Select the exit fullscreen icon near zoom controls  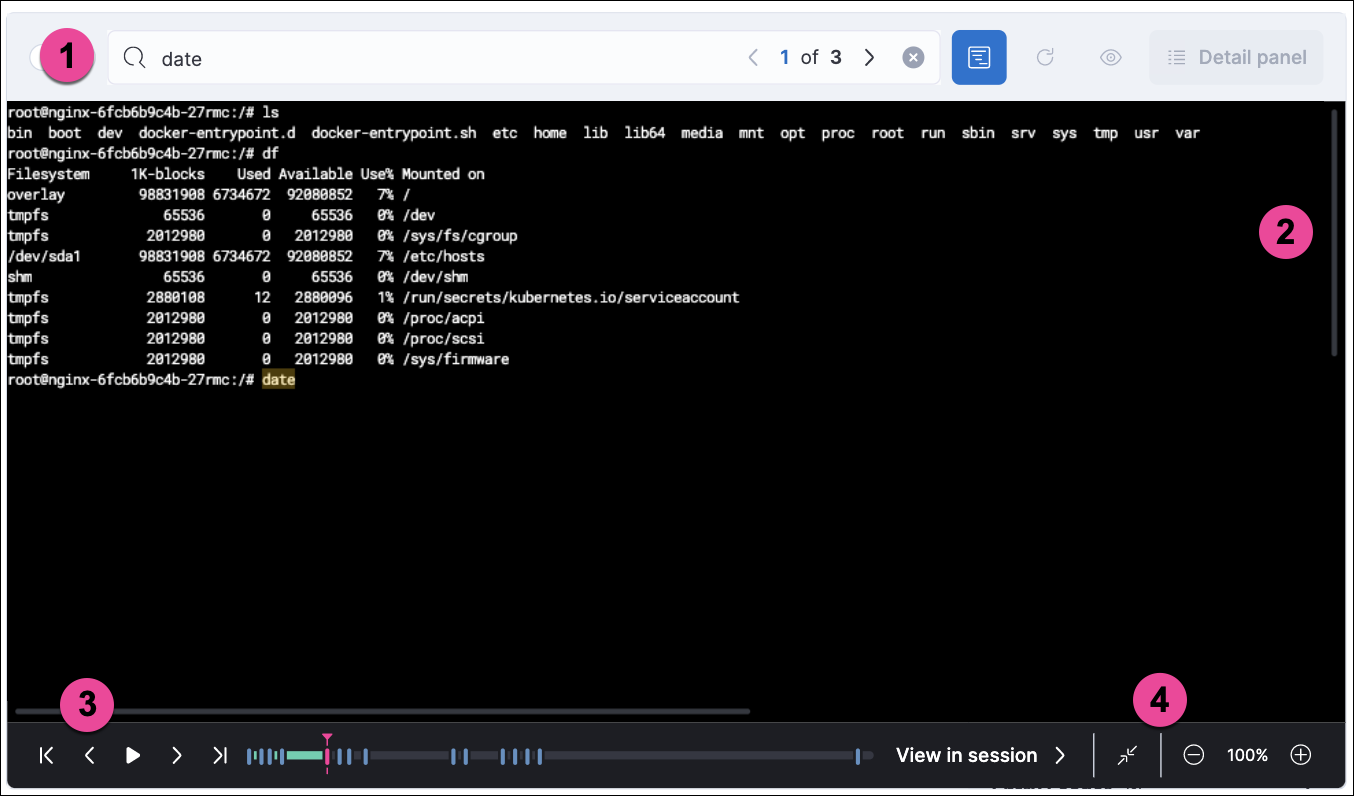click(1127, 755)
